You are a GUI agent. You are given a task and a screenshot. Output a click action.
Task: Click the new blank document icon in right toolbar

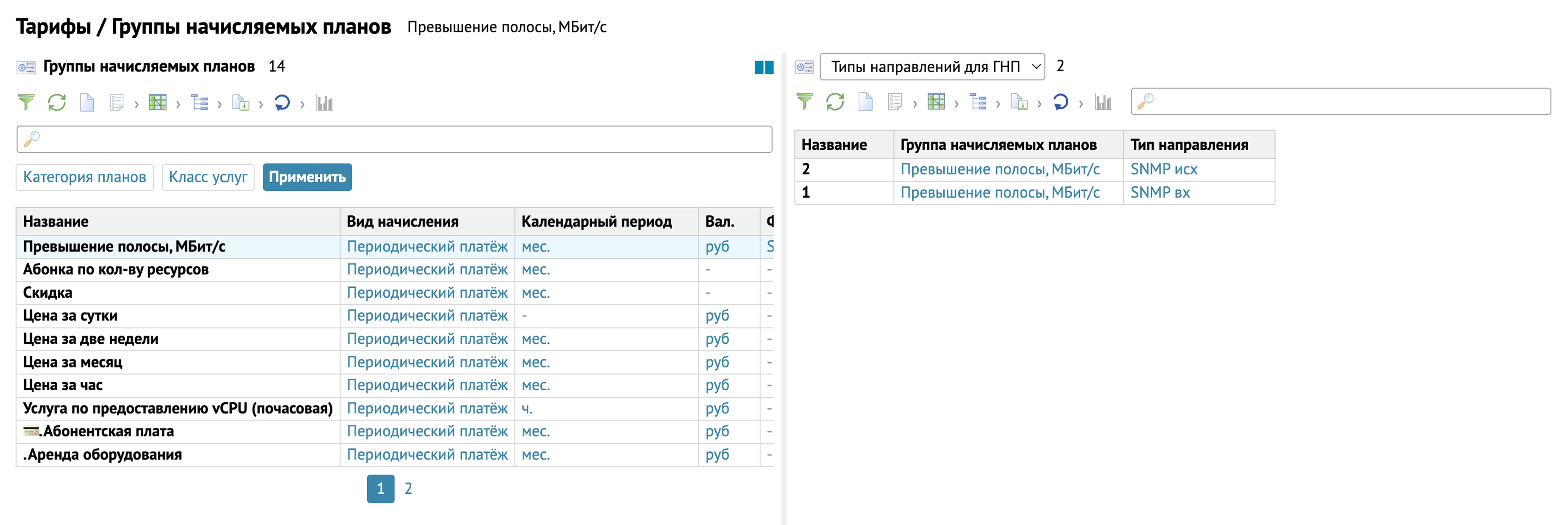tap(865, 102)
